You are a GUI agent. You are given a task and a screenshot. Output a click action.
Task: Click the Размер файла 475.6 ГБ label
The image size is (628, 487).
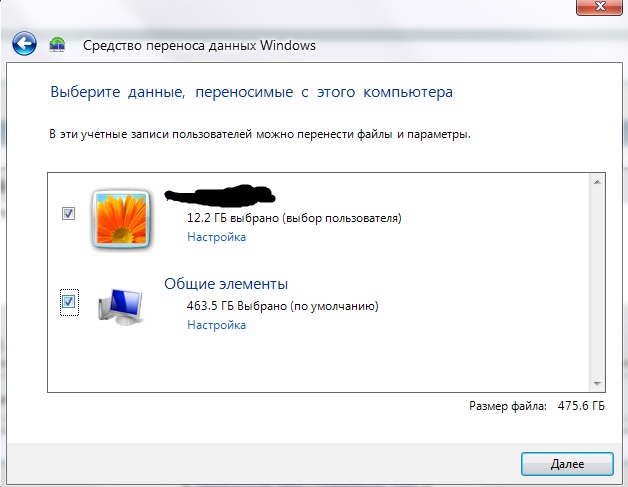tap(537, 406)
